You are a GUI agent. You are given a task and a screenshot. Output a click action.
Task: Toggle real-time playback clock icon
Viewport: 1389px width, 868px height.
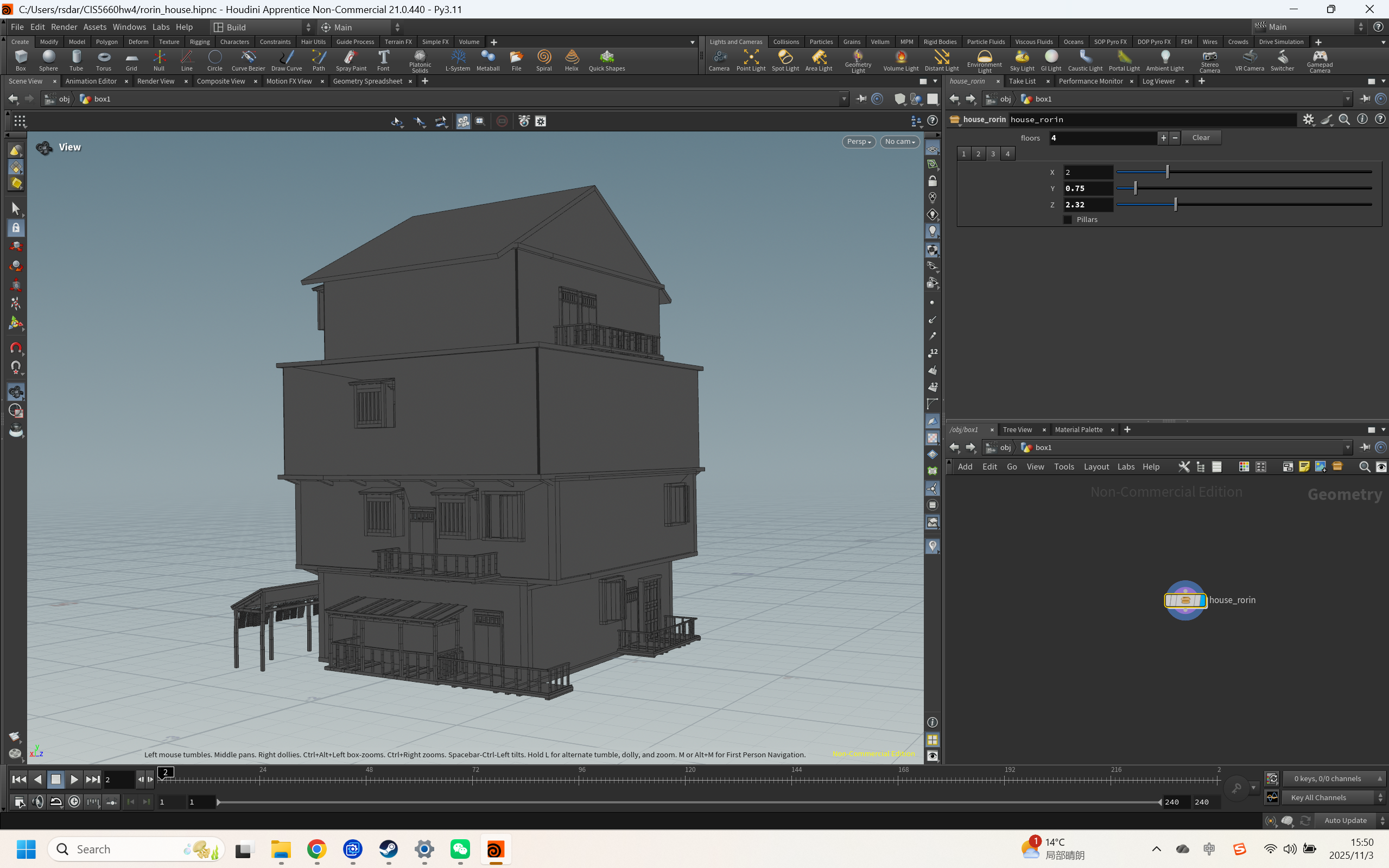74,802
